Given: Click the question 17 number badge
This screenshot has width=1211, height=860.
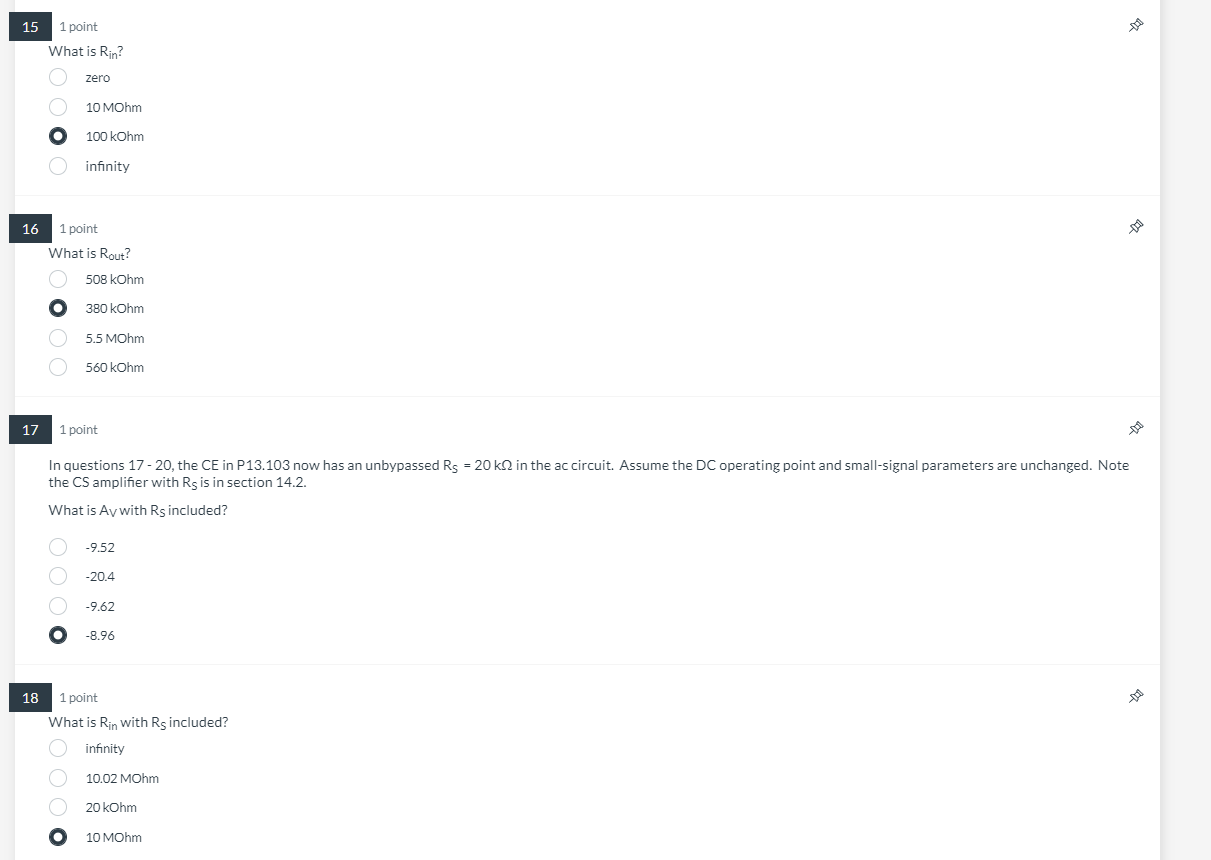Looking at the screenshot, I should tap(31, 430).
